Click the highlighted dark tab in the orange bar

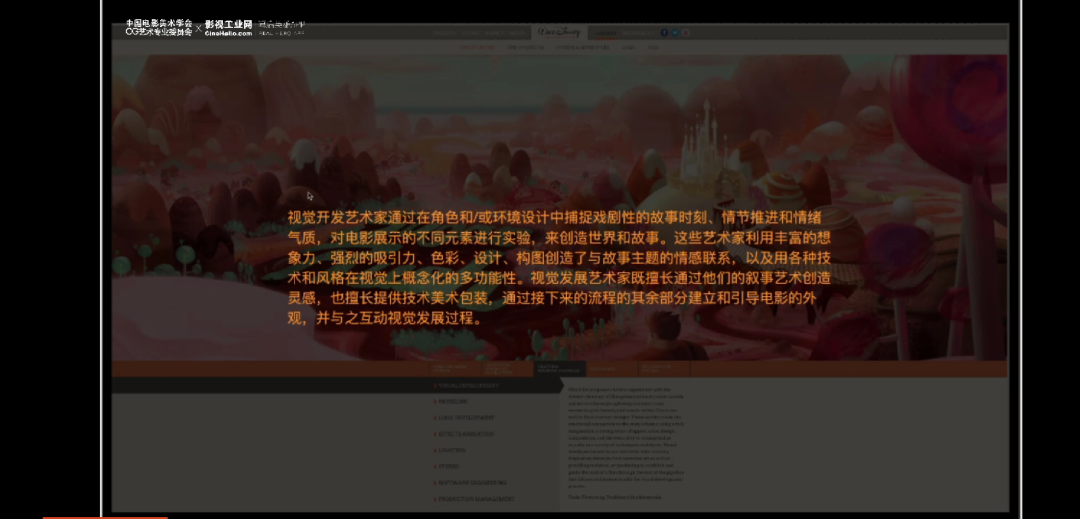click(x=560, y=369)
